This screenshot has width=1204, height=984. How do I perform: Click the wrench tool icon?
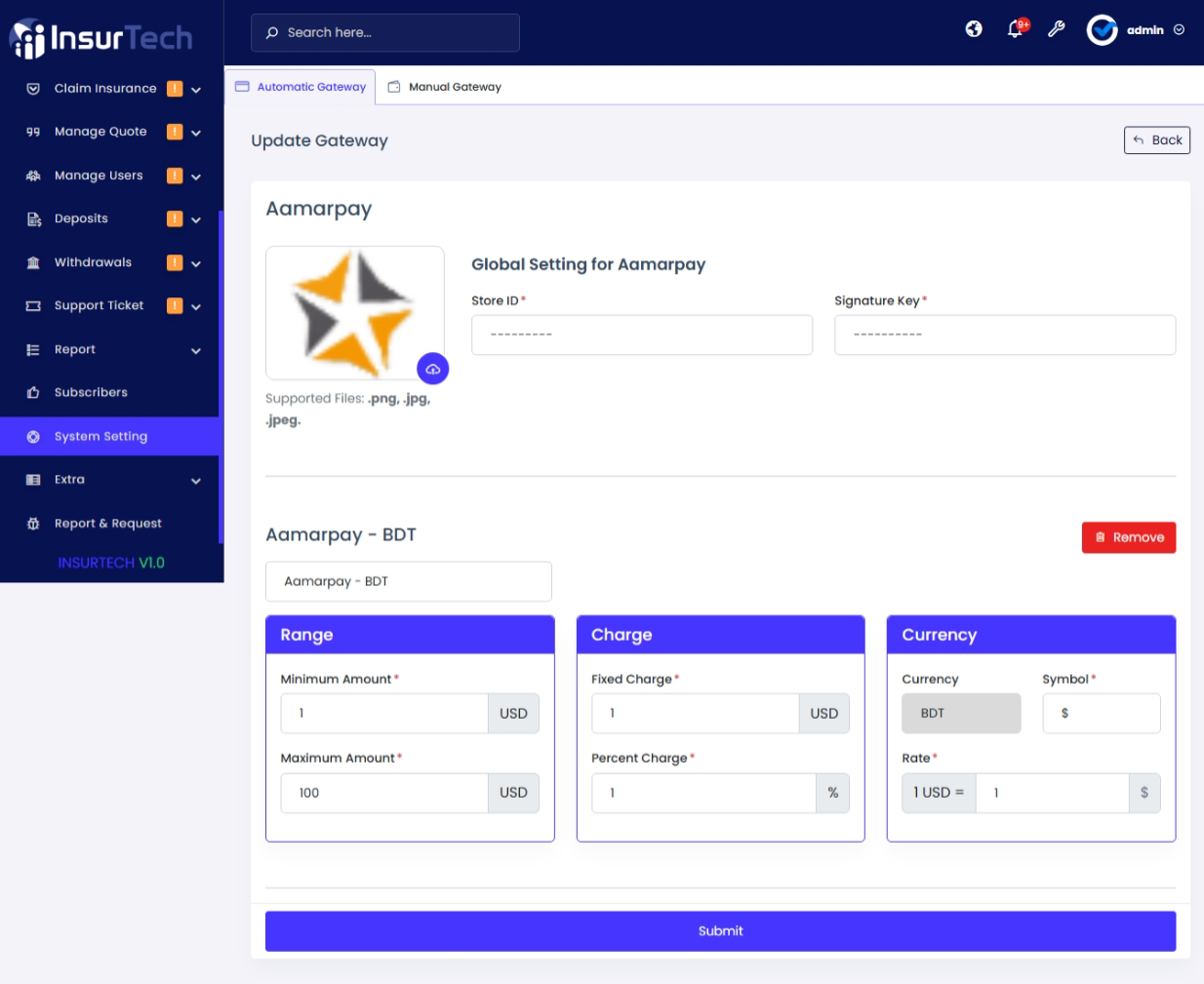click(1056, 29)
